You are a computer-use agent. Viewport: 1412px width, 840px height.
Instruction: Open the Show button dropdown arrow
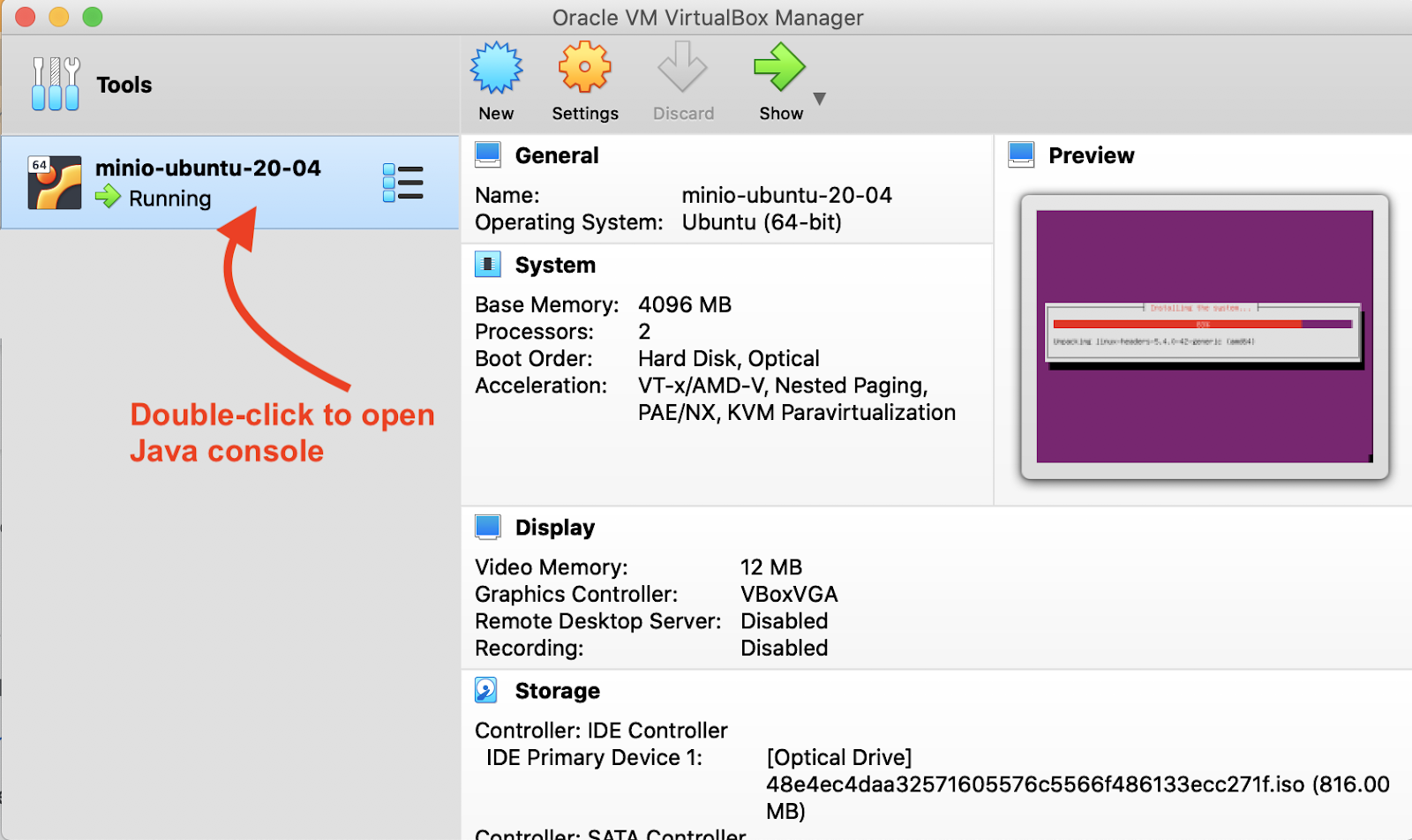(820, 98)
